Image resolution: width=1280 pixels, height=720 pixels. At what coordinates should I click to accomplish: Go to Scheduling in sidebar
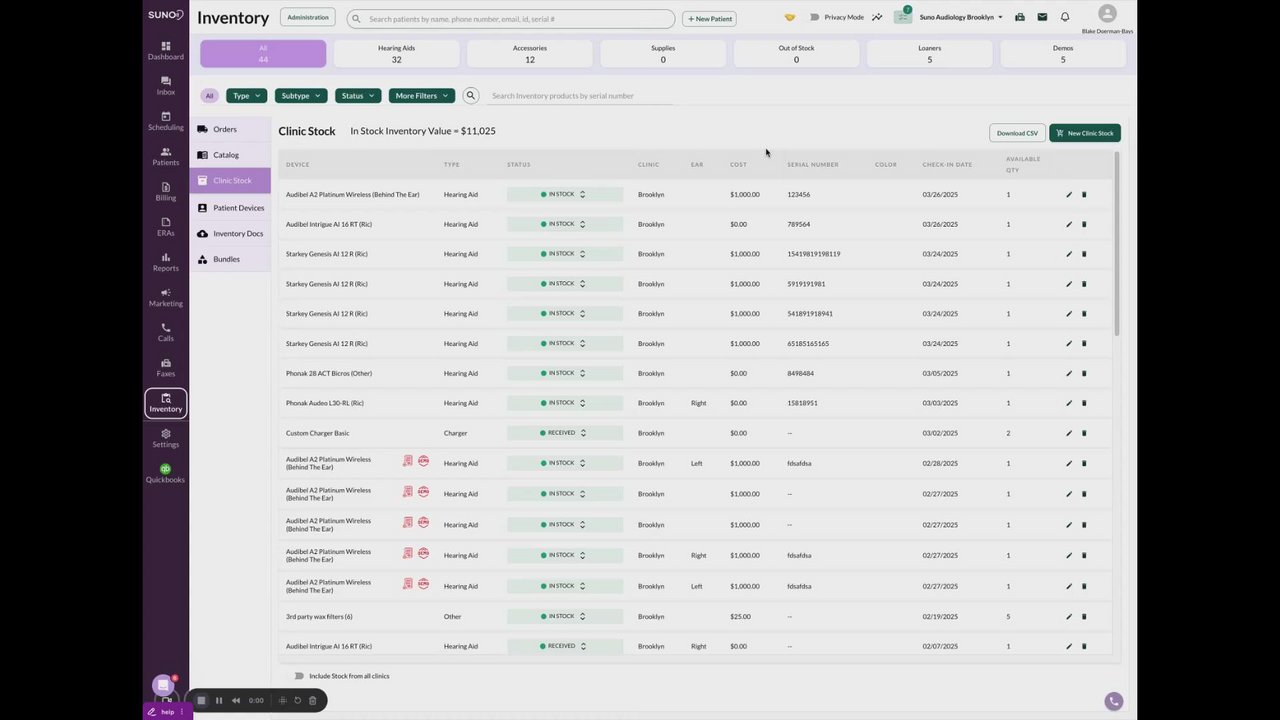(x=166, y=121)
